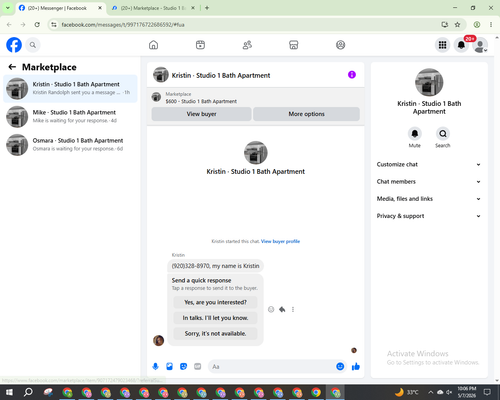Show hidden system tray icons
This screenshot has width=500, height=400.
[430, 392]
